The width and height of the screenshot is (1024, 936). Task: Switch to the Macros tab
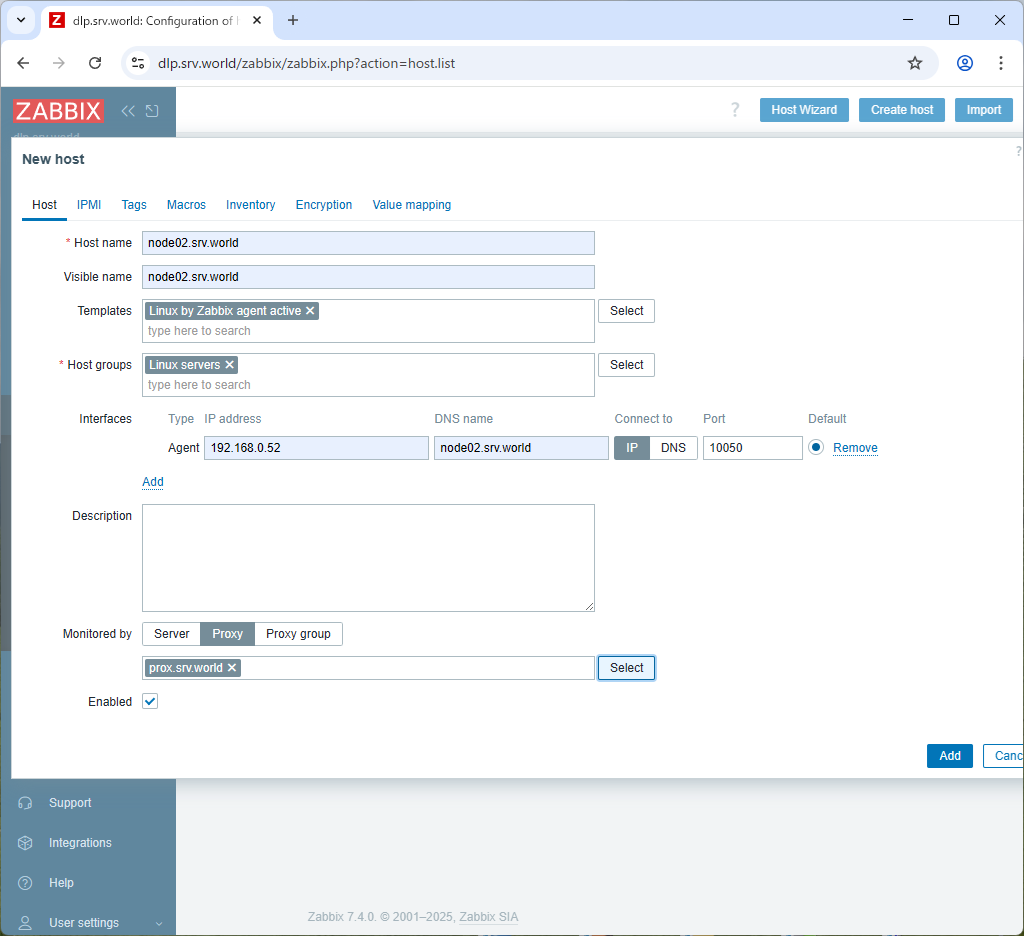point(186,205)
